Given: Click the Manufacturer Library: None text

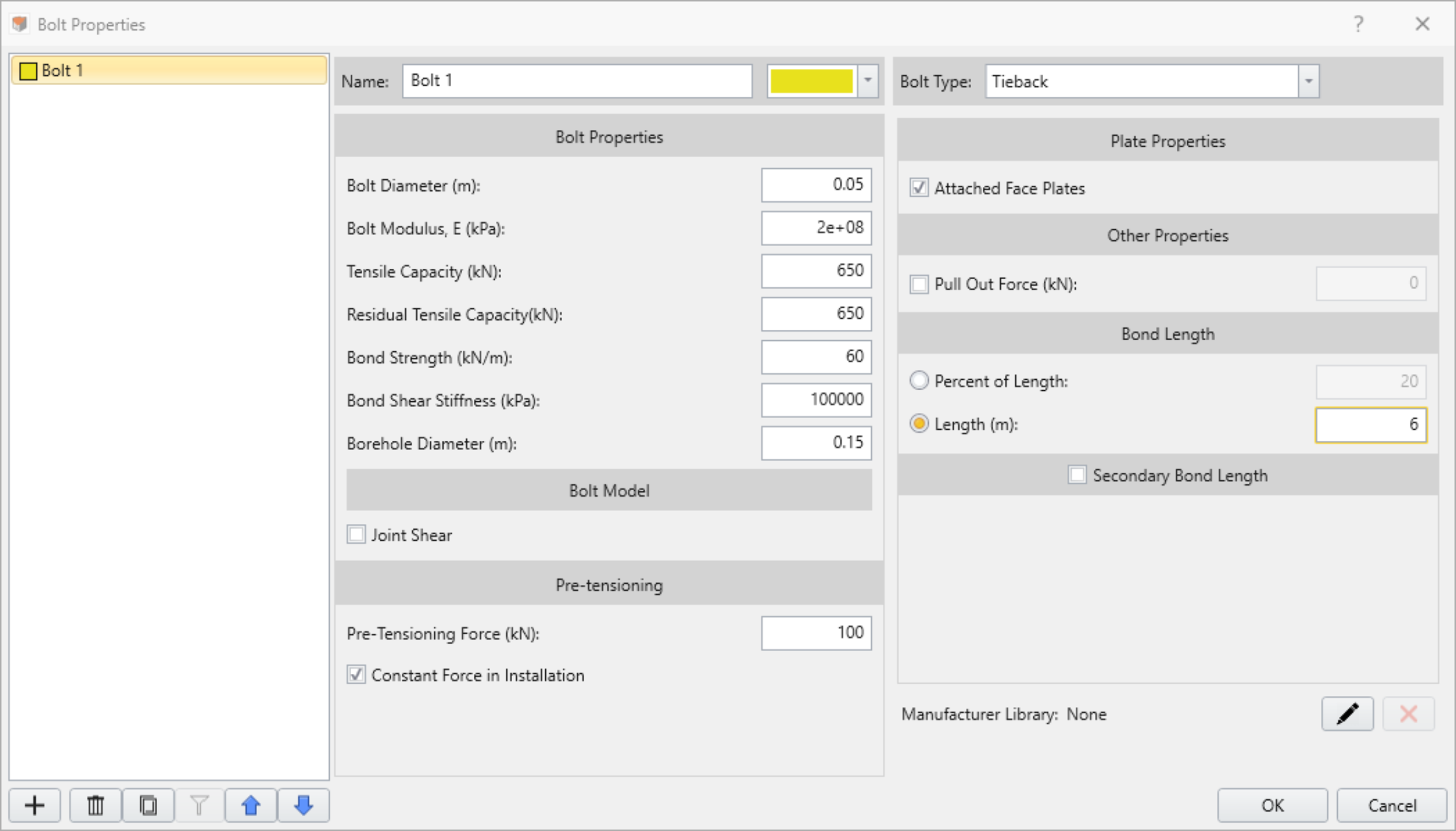Looking at the screenshot, I should click(1004, 714).
